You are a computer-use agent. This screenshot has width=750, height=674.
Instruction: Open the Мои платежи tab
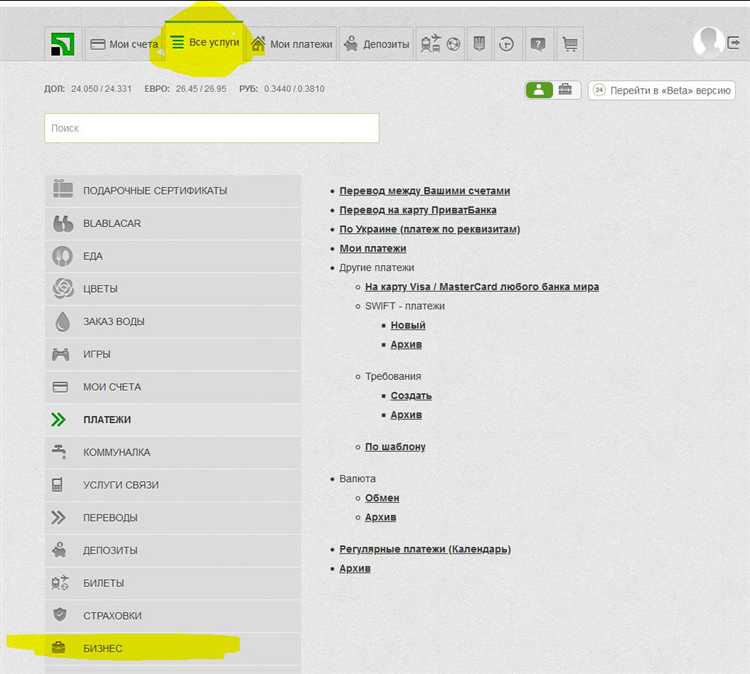point(292,44)
